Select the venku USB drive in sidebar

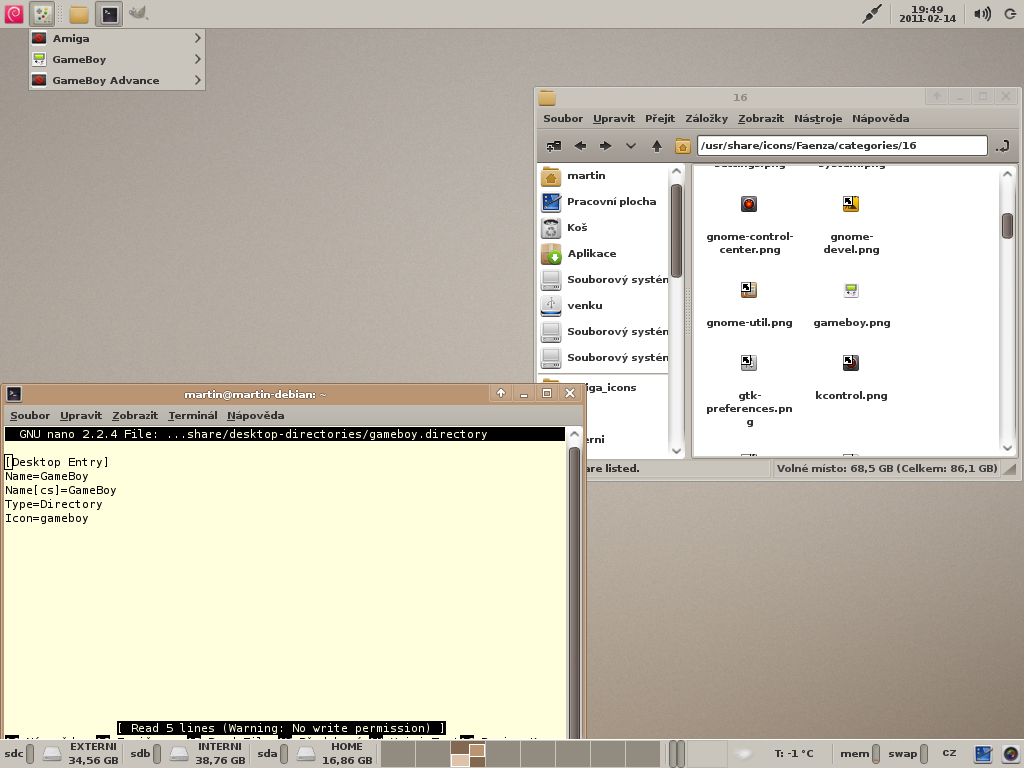coord(604,306)
